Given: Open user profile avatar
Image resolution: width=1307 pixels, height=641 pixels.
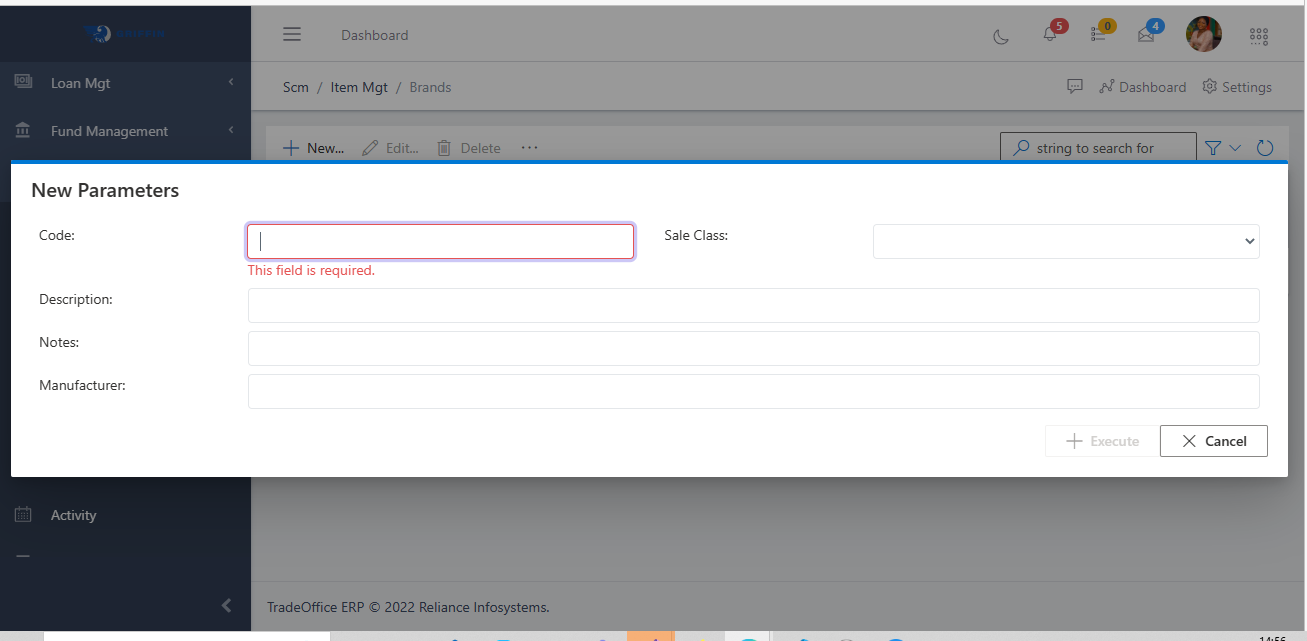Looking at the screenshot, I should pyautogui.click(x=1204, y=35).
